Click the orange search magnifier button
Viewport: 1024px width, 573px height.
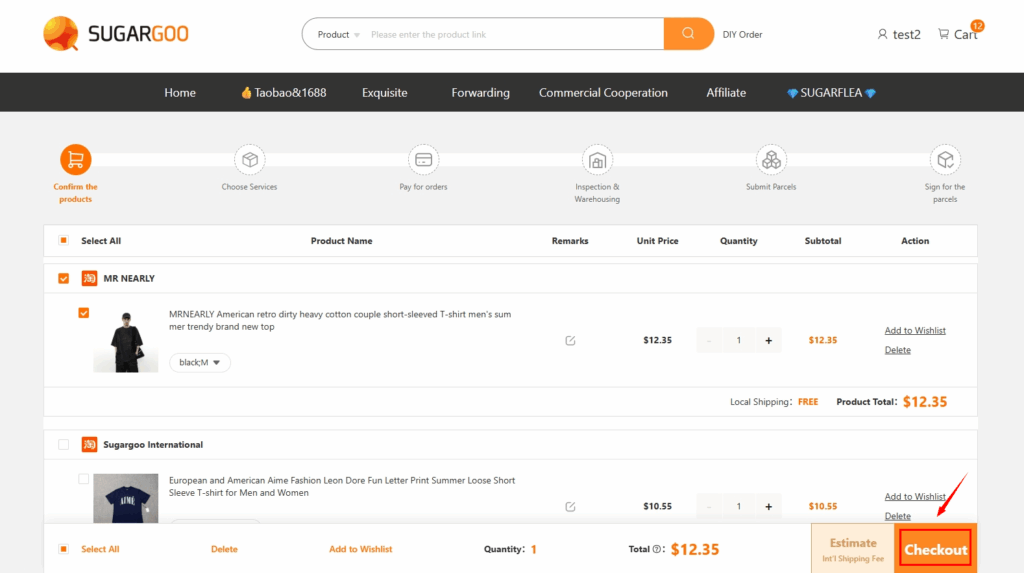(688, 34)
